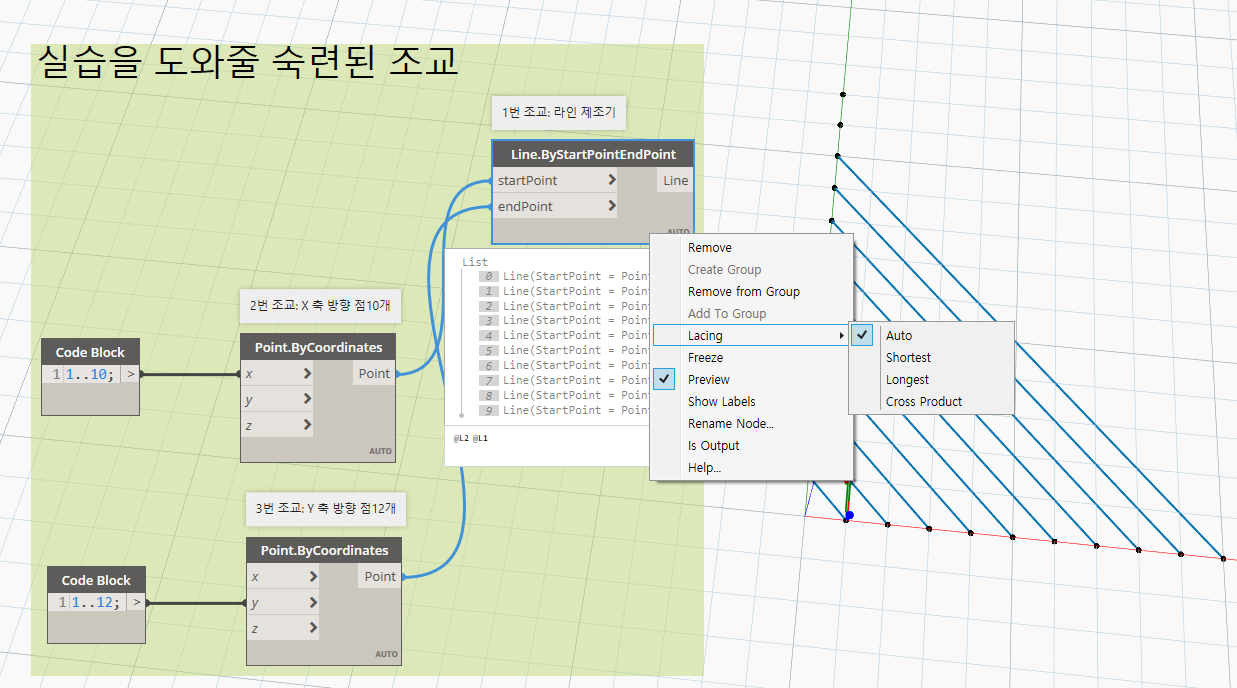
Task: Click the > output port of the 1..12 code block
Action: point(137,602)
